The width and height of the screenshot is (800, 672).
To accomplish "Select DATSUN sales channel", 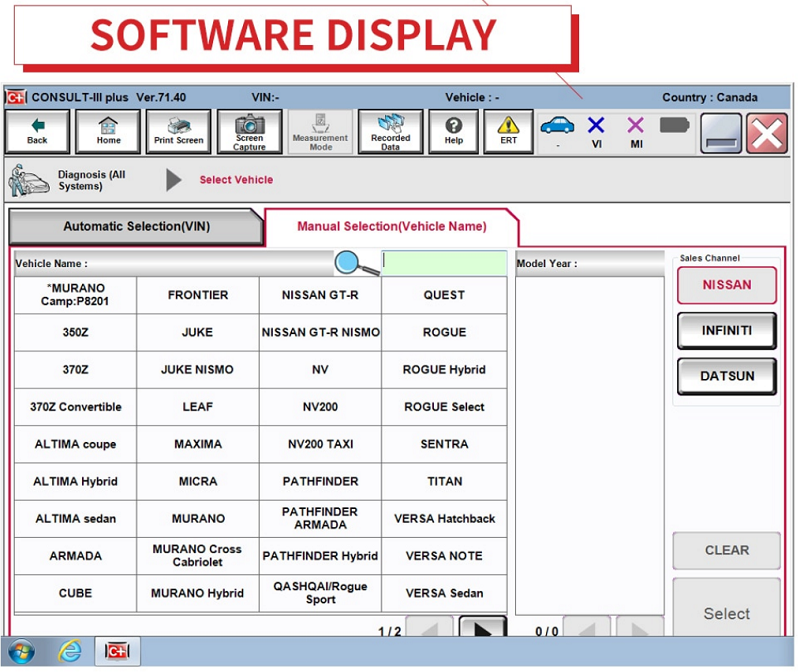I will coord(727,376).
